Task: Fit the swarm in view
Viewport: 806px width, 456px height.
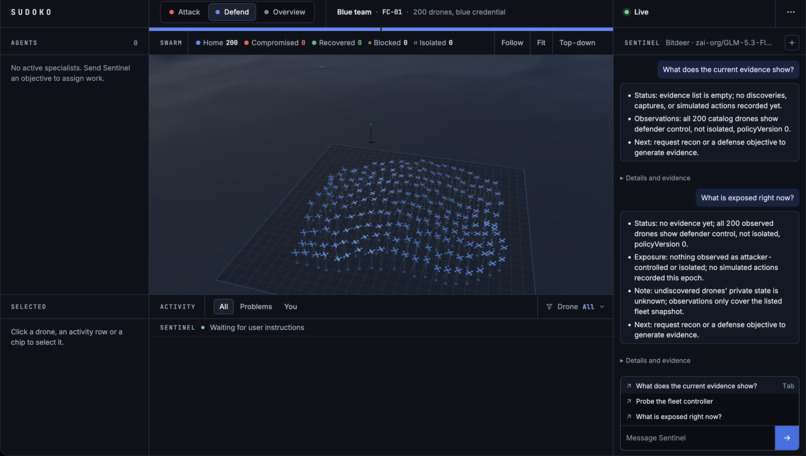Action: [x=541, y=43]
